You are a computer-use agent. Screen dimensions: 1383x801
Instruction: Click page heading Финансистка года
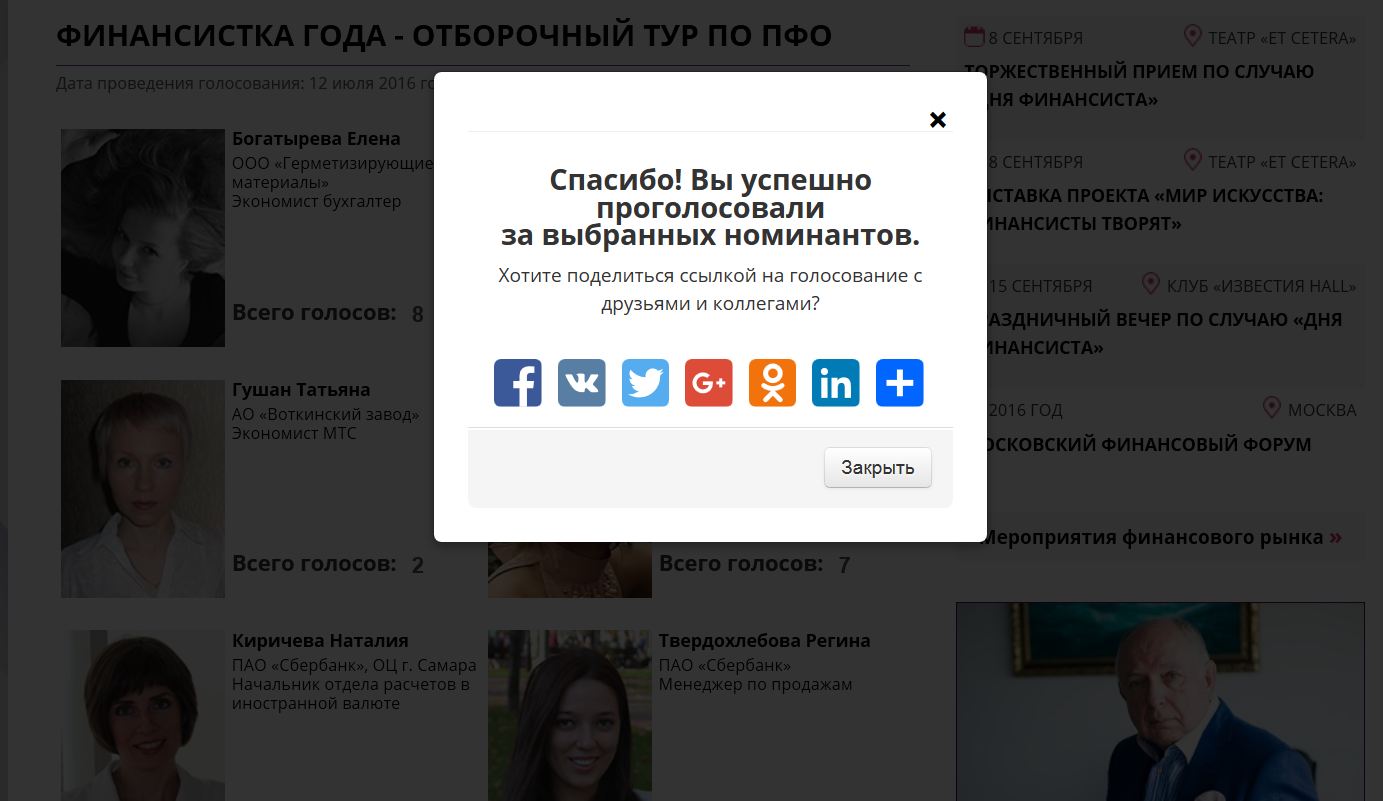444,35
